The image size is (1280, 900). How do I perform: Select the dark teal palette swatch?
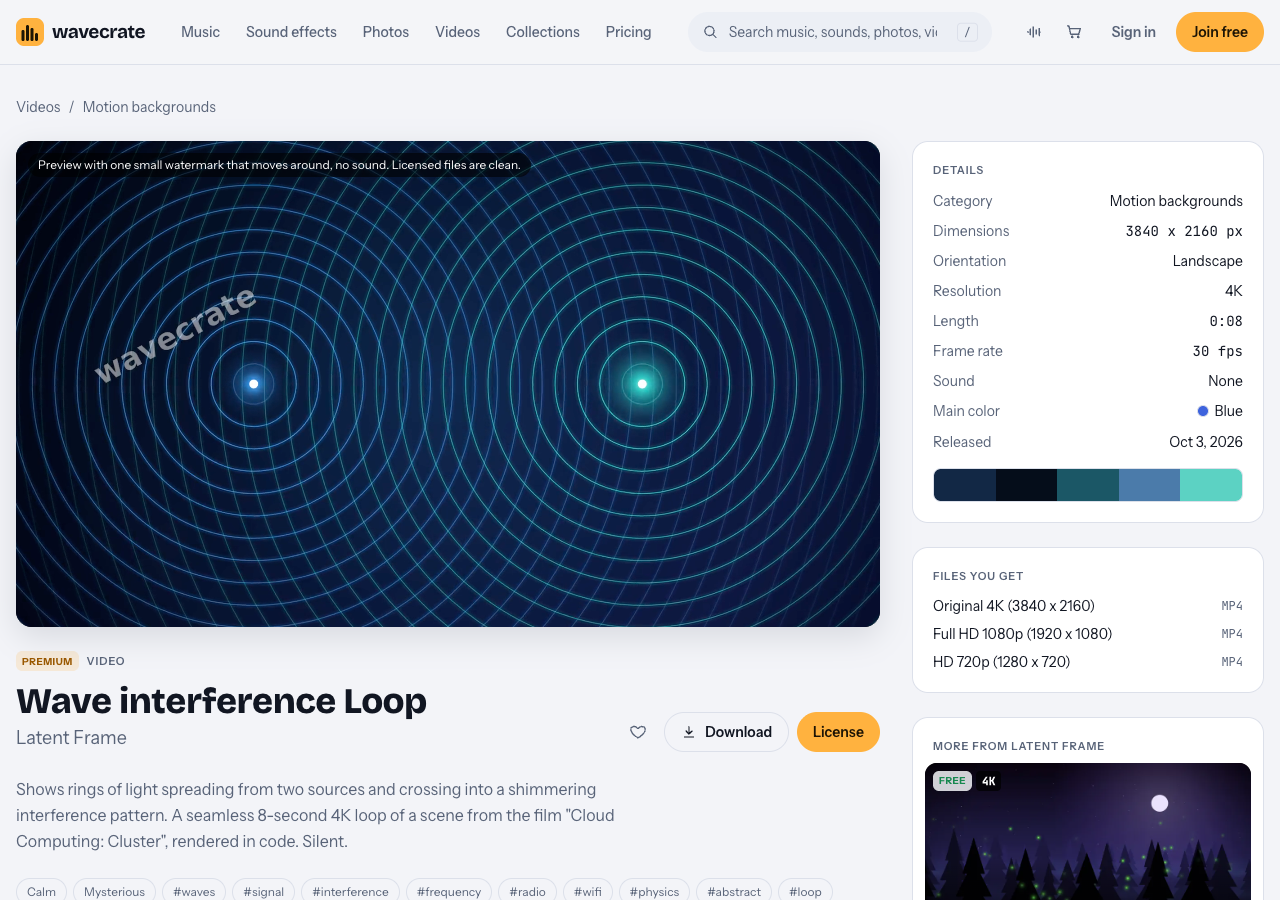[x=1088, y=485]
